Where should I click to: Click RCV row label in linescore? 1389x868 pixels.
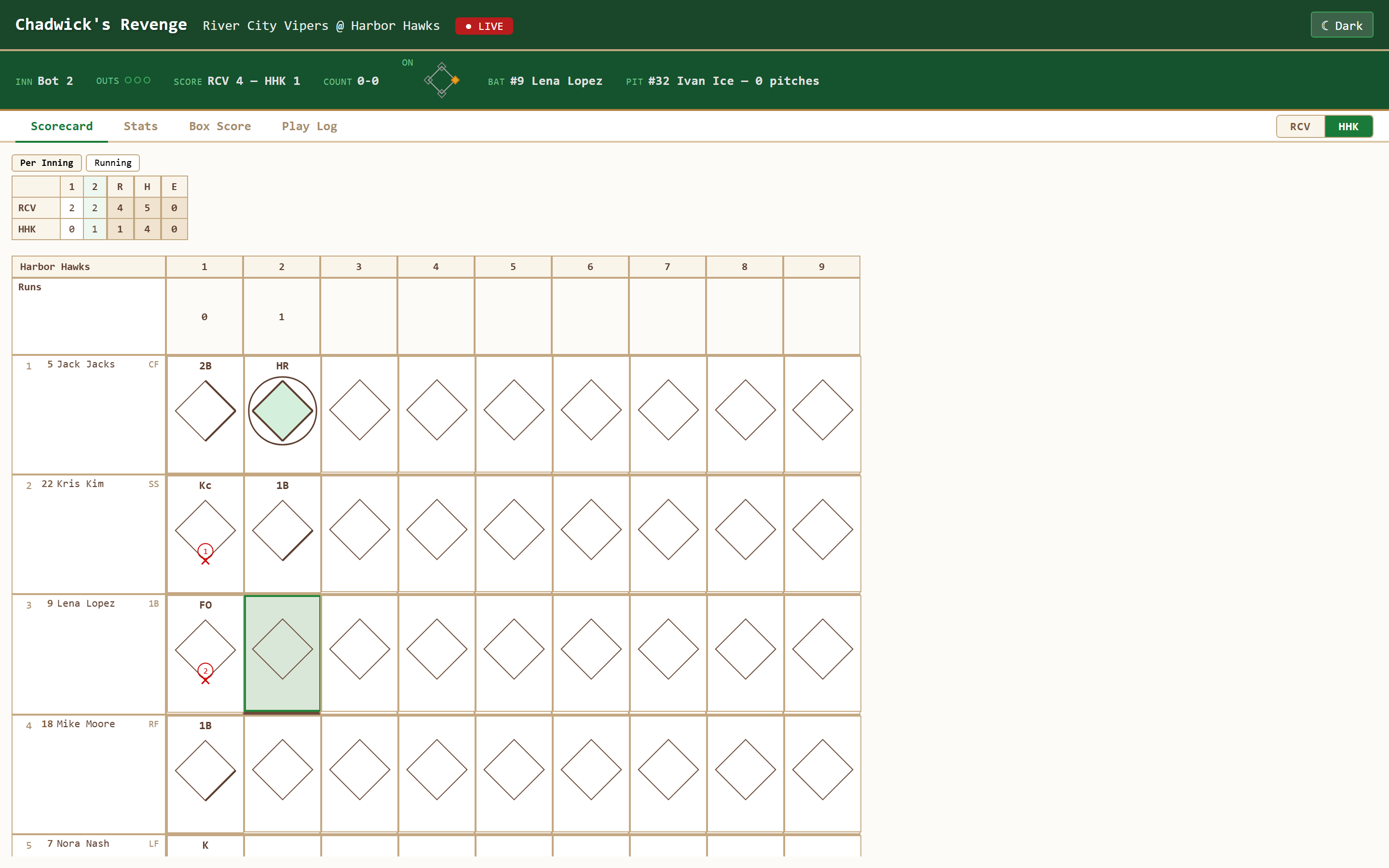pos(36,208)
